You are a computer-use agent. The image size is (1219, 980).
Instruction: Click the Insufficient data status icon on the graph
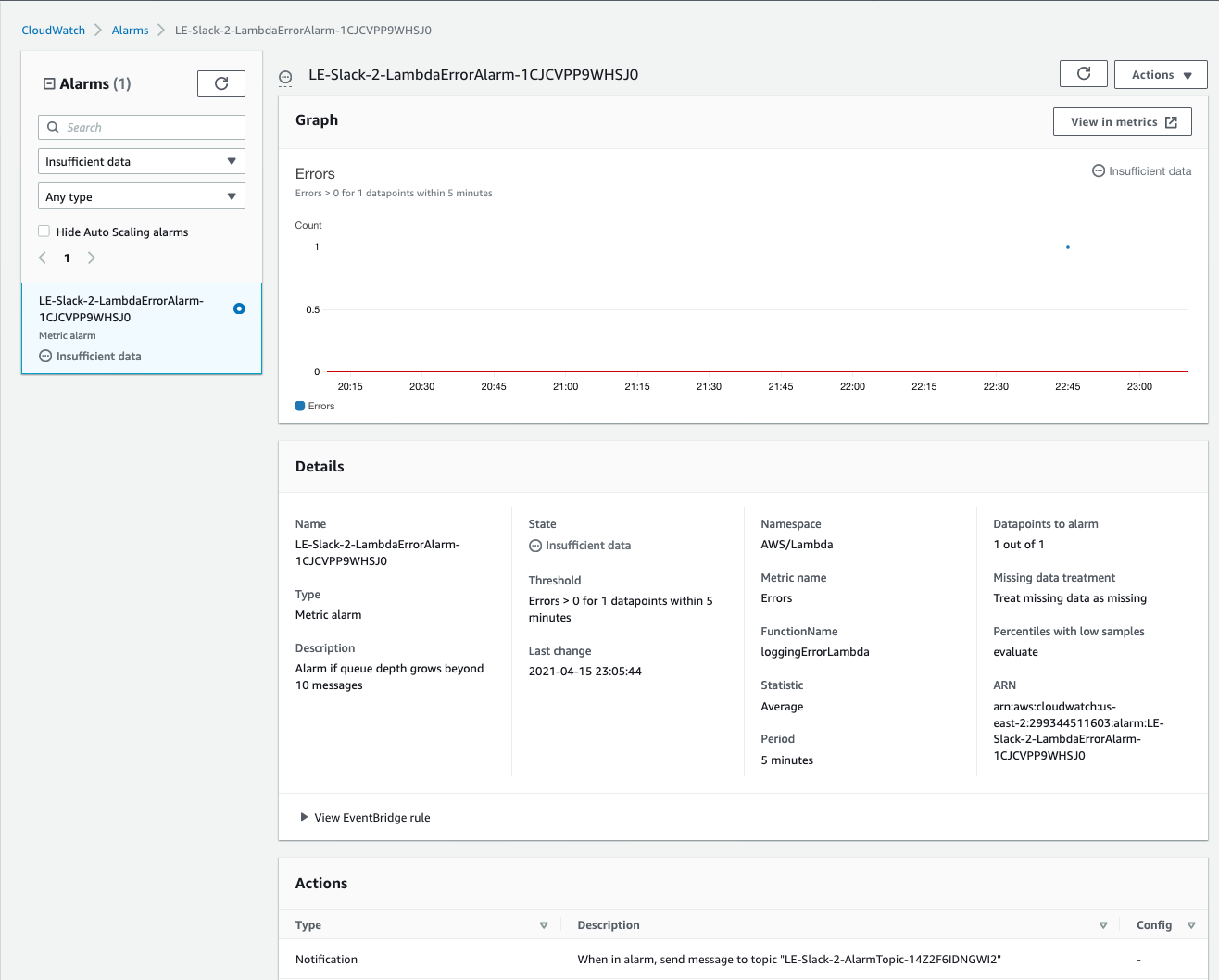tap(1098, 170)
